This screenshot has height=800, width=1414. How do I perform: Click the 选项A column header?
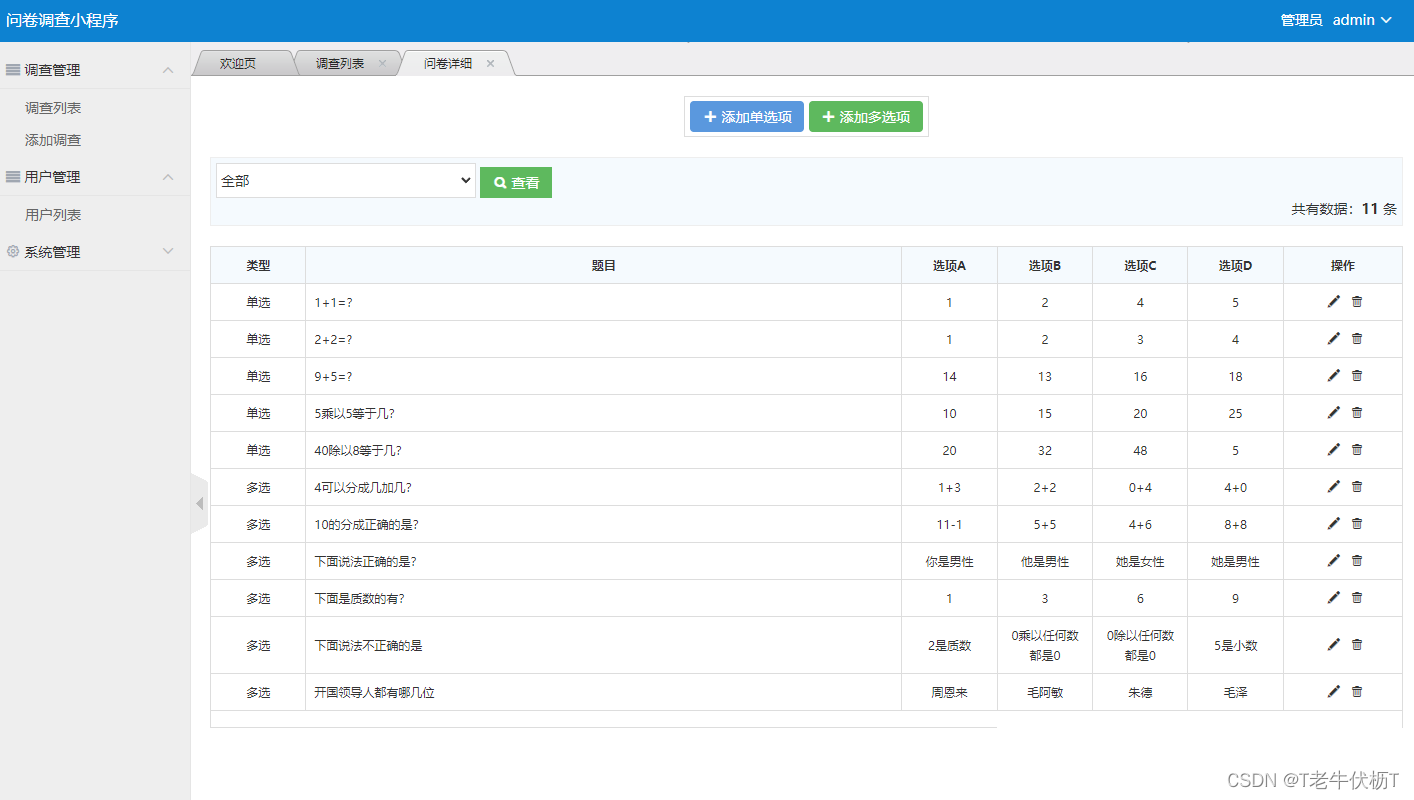tap(949, 266)
